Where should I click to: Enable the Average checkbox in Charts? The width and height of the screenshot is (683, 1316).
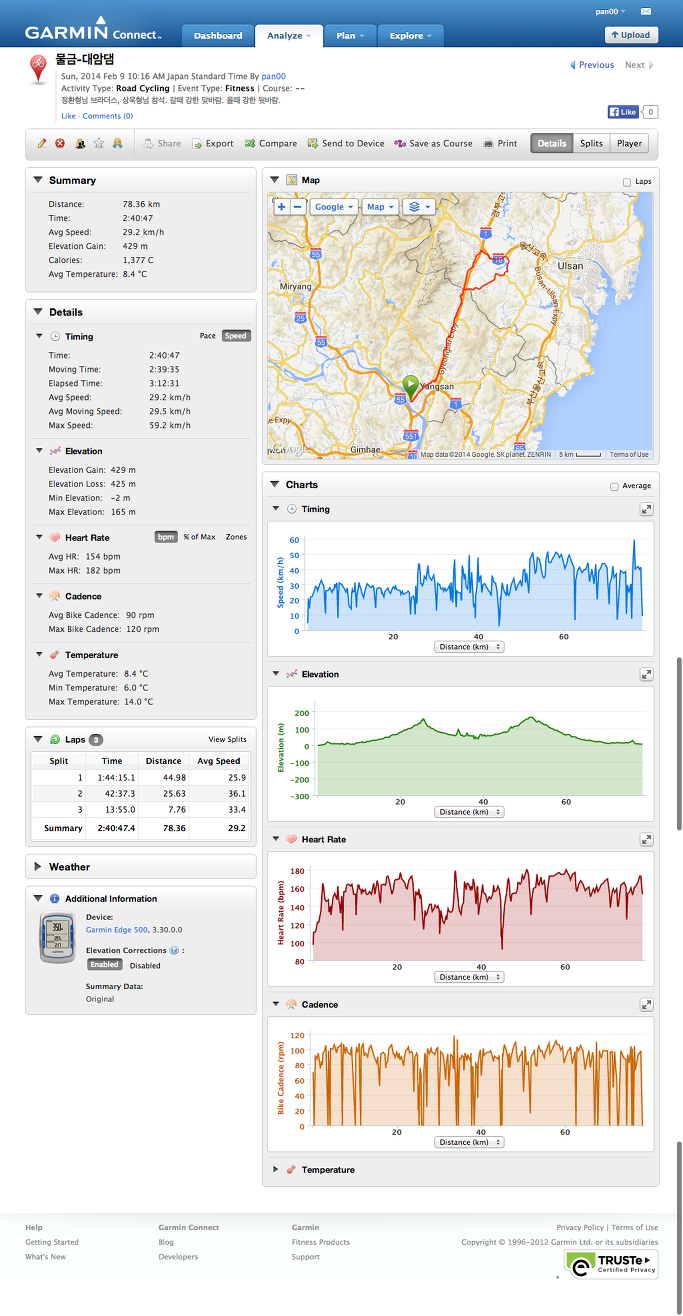coord(614,487)
